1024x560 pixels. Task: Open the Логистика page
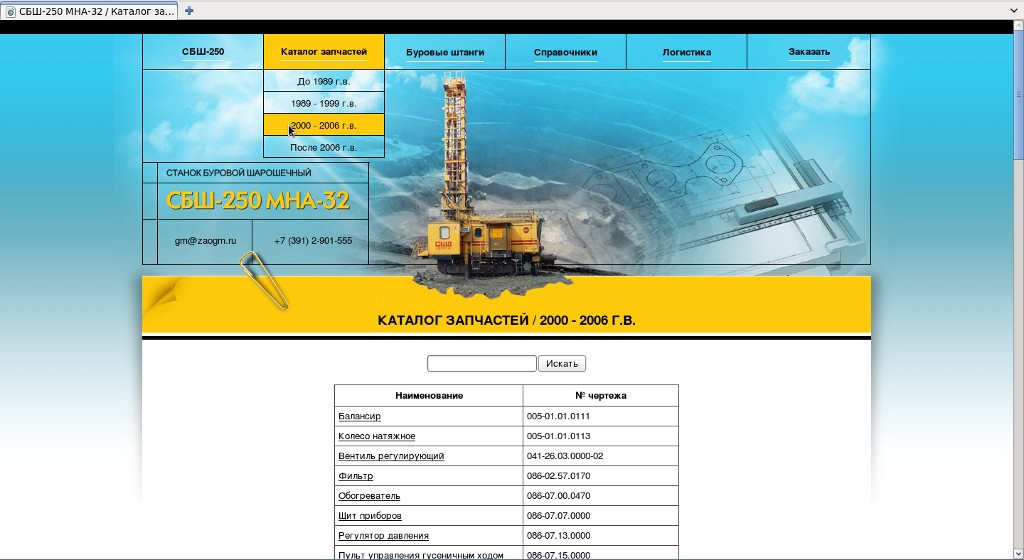(686, 52)
